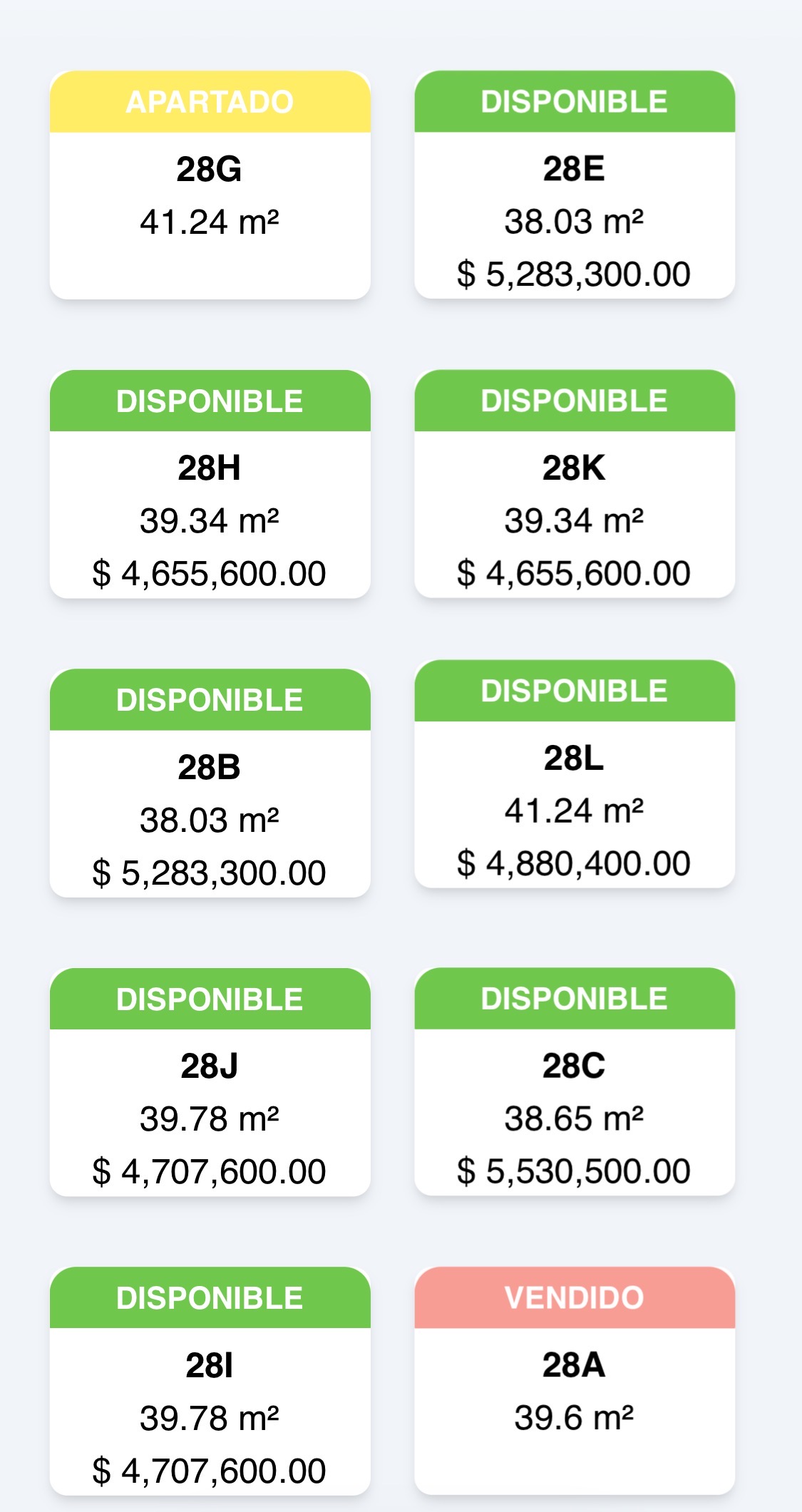Choose unit 28C title
The image size is (802, 1512).
[x=574, y=1066]
